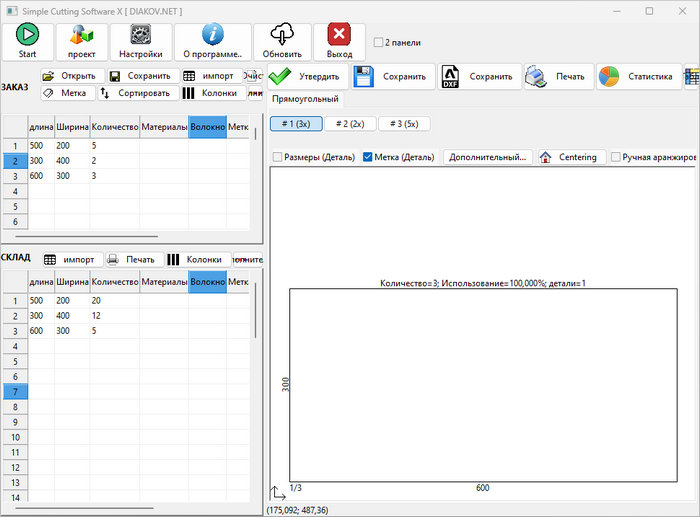Click the Колонки button in СКЛАД toolbar
The height and width of the screenshot is (517, 700).
198,259
